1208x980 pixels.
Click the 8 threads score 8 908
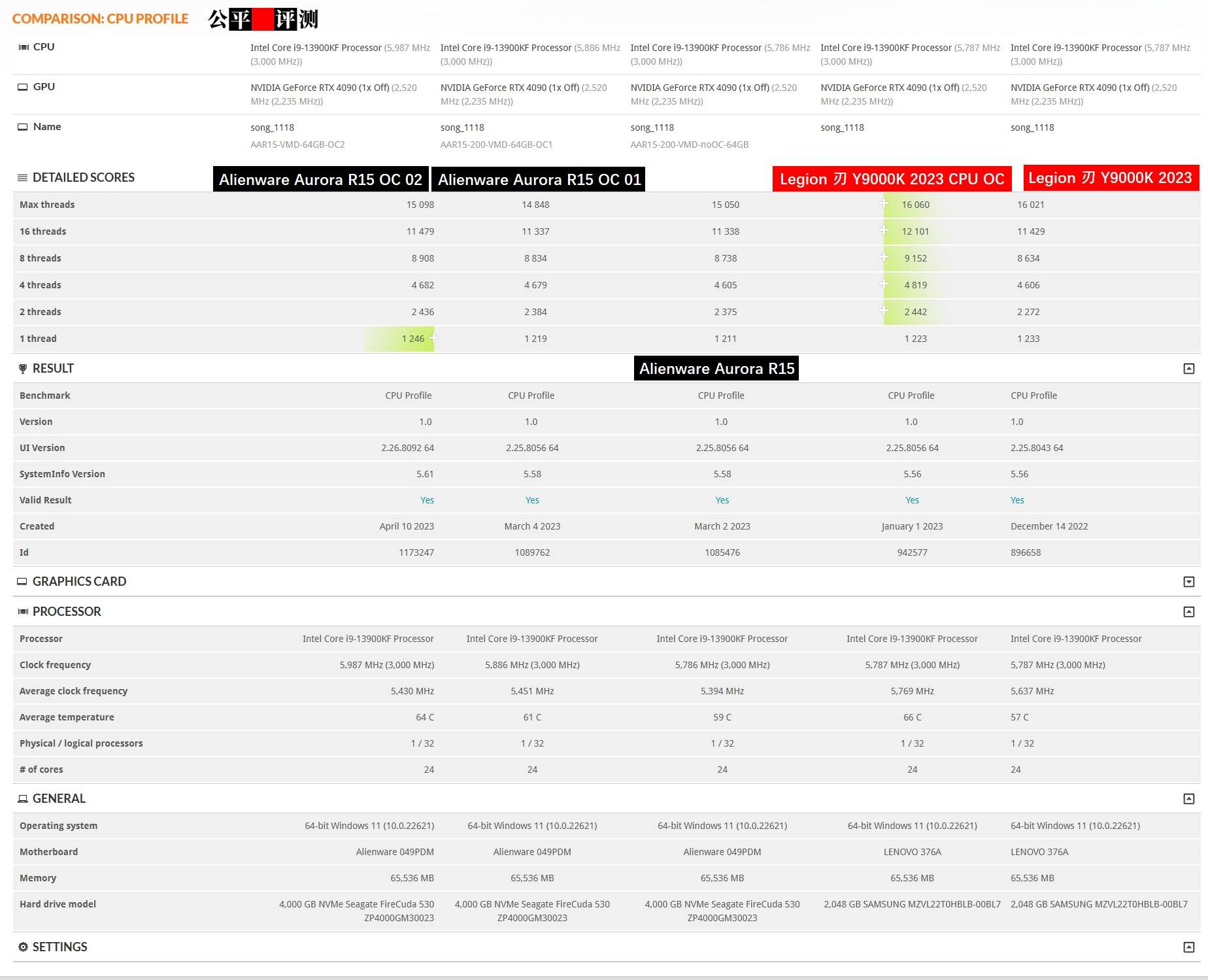pyautogui.click(x=423, y=258)
